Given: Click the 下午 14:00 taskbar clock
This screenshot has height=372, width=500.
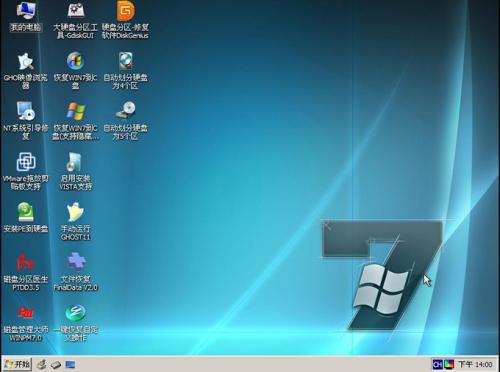Looking at the screenshot, I should pos(475,365).
